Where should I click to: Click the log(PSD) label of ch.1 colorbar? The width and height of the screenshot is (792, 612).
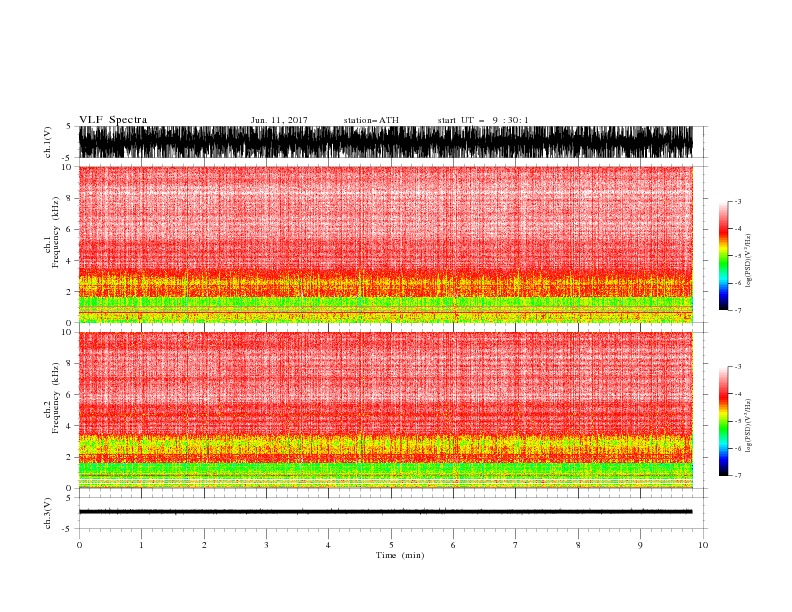coord(749,261)
